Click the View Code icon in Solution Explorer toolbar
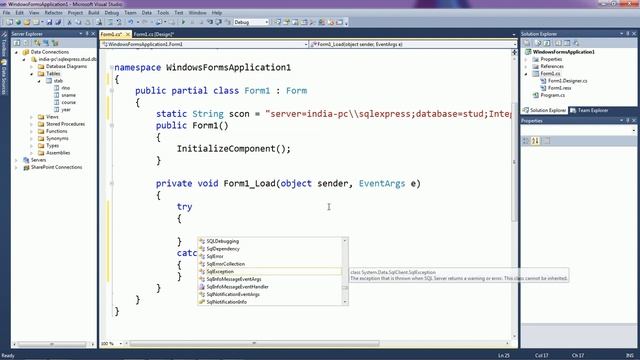The image size is (640, 360). 558,43
